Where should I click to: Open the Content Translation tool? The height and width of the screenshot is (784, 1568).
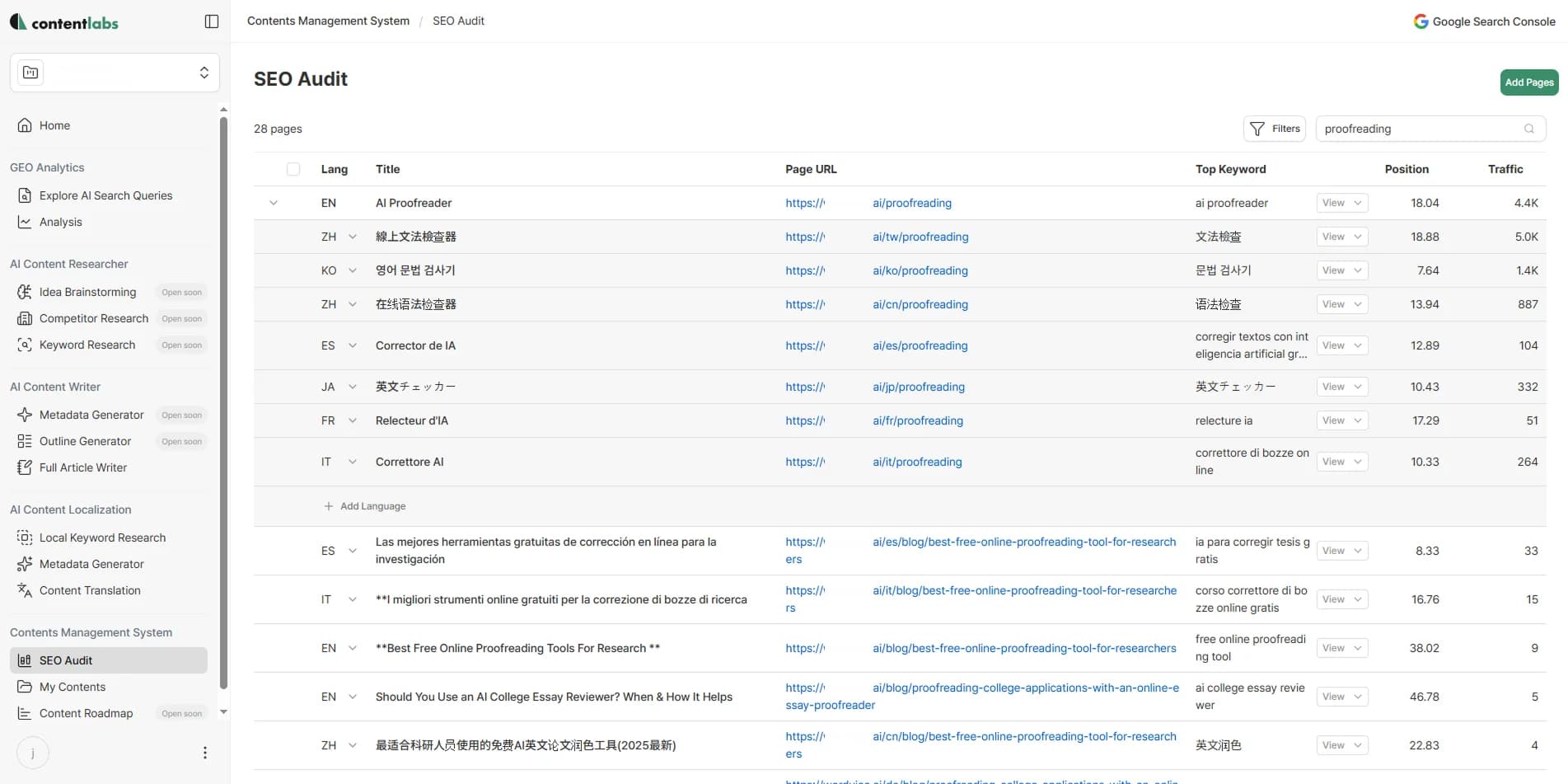pyautogui.click(x=90, y=590)
